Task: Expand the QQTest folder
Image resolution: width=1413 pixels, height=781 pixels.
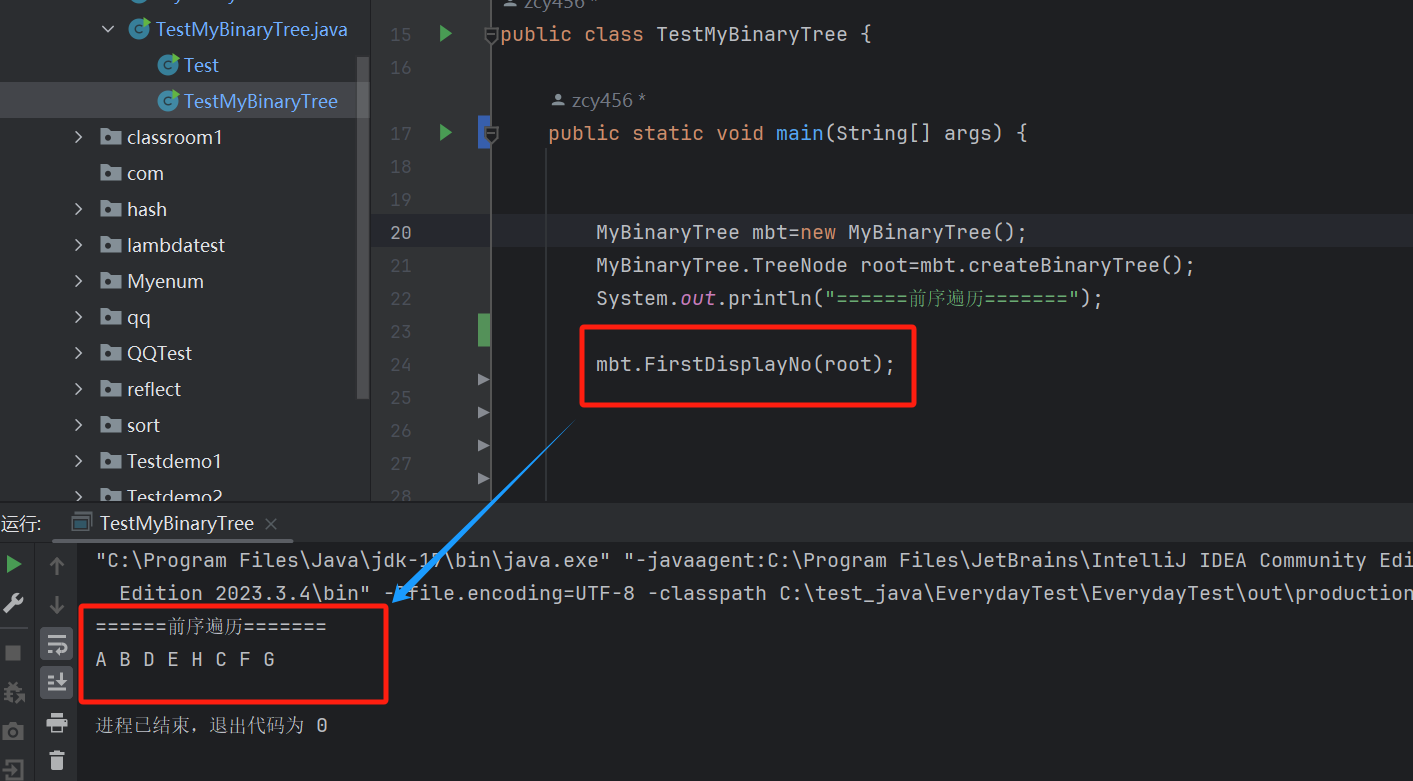Action: click(x=79, y=353)
